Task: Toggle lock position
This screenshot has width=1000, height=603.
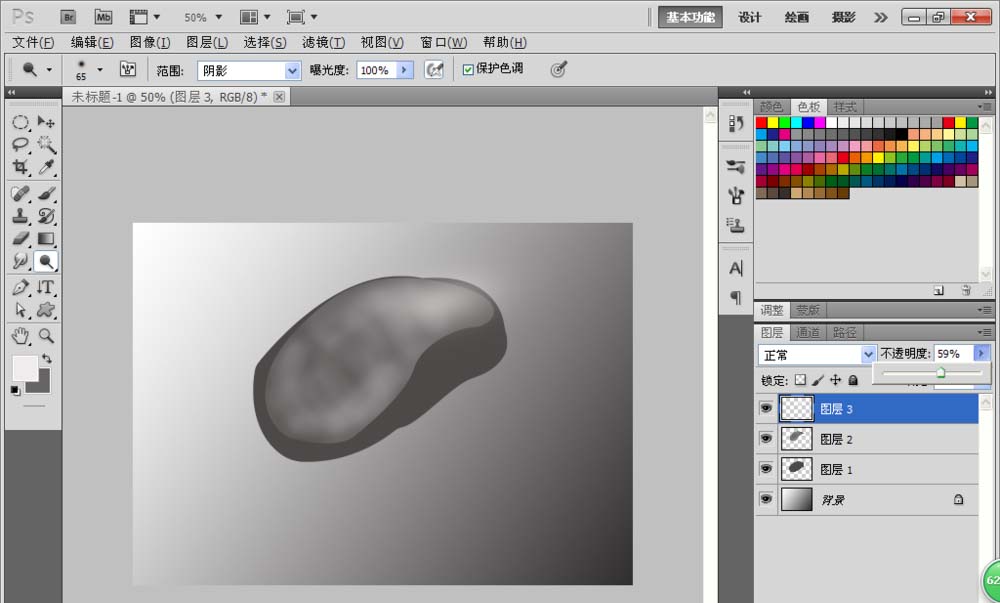Action: click(x=835, y=381)
